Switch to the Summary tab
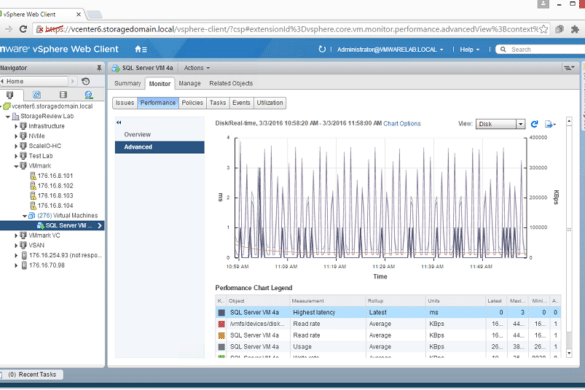Viewport: 585px width, 390px height. point(128,83)
